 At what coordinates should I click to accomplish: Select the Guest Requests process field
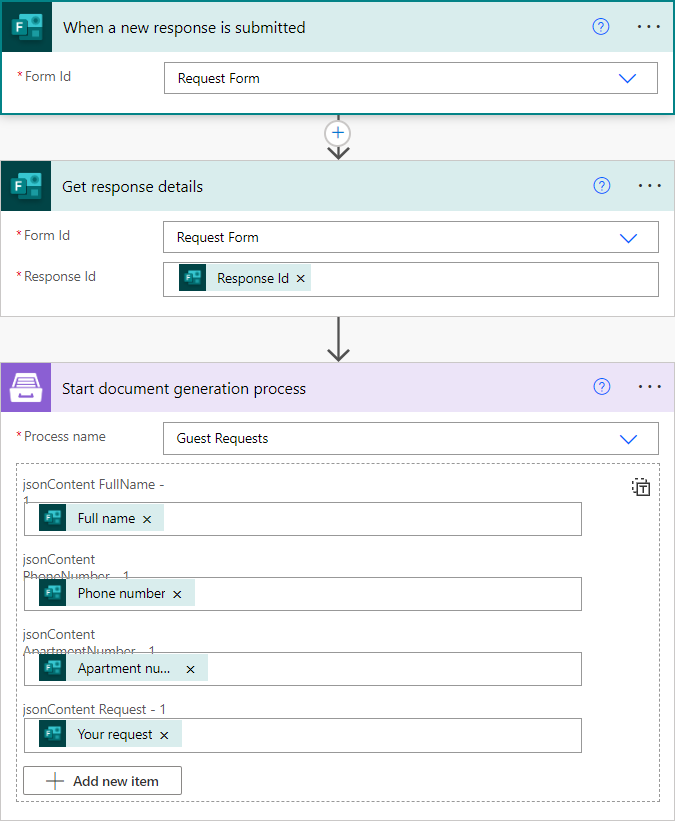[x=411, y=439]
